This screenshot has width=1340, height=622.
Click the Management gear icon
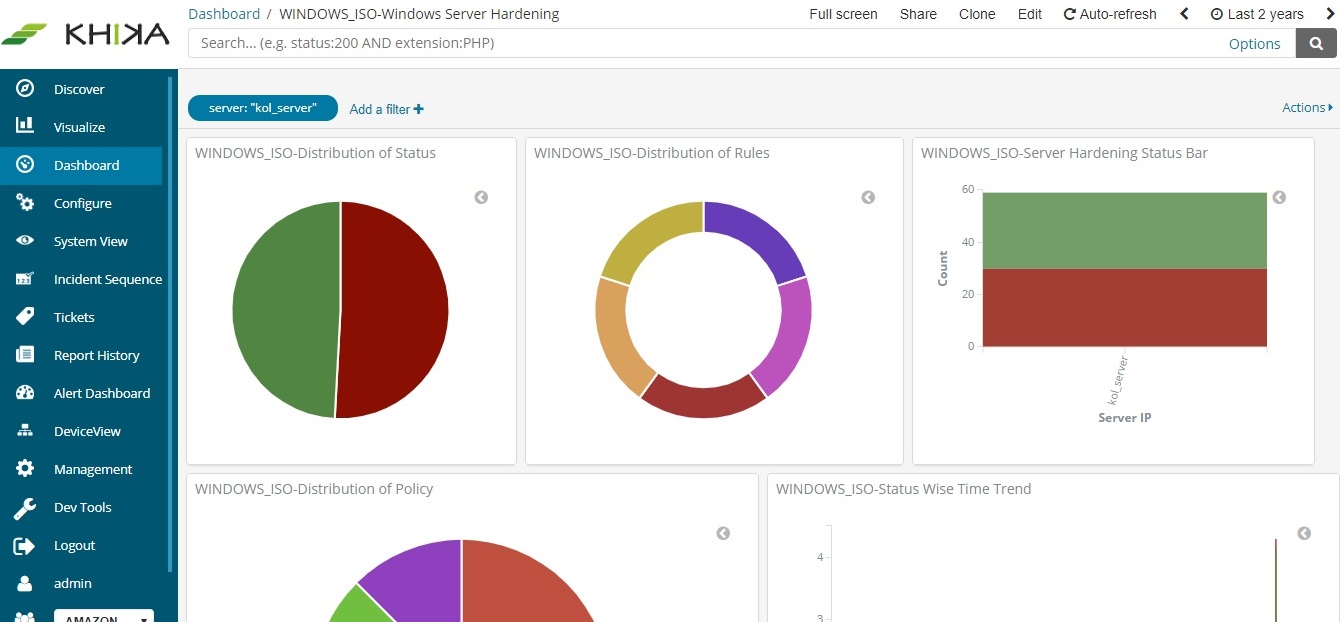tap(25, 469)
